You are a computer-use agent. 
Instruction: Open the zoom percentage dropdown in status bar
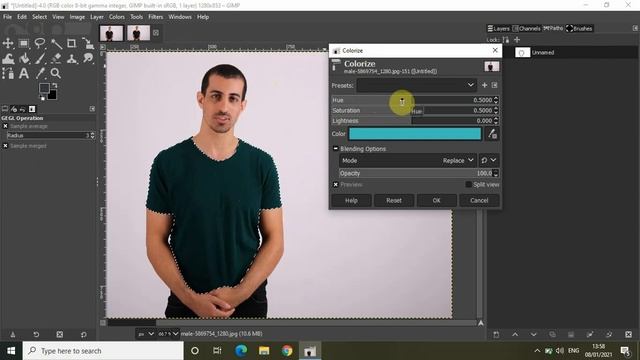tap(168, 334)
